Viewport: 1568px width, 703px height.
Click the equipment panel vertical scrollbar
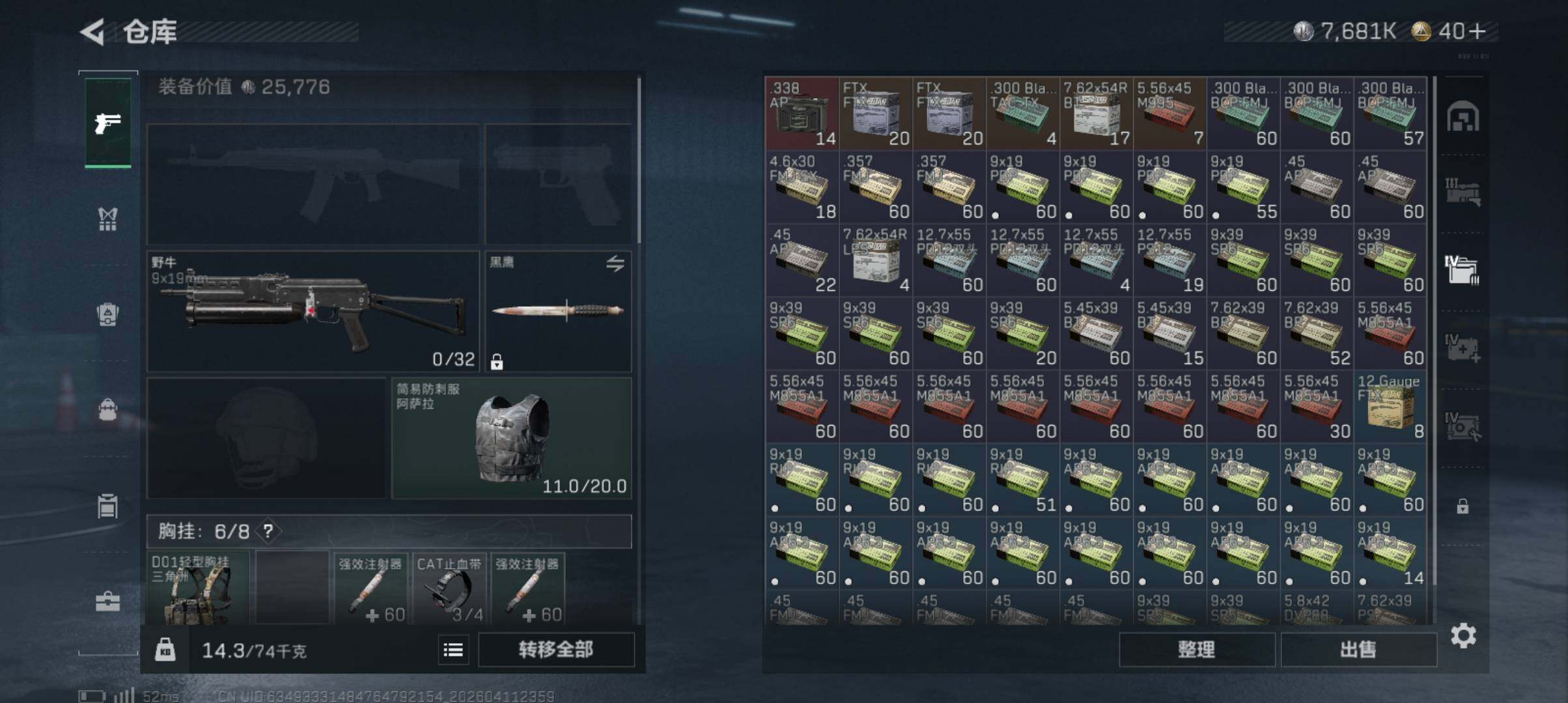point(639,159)
